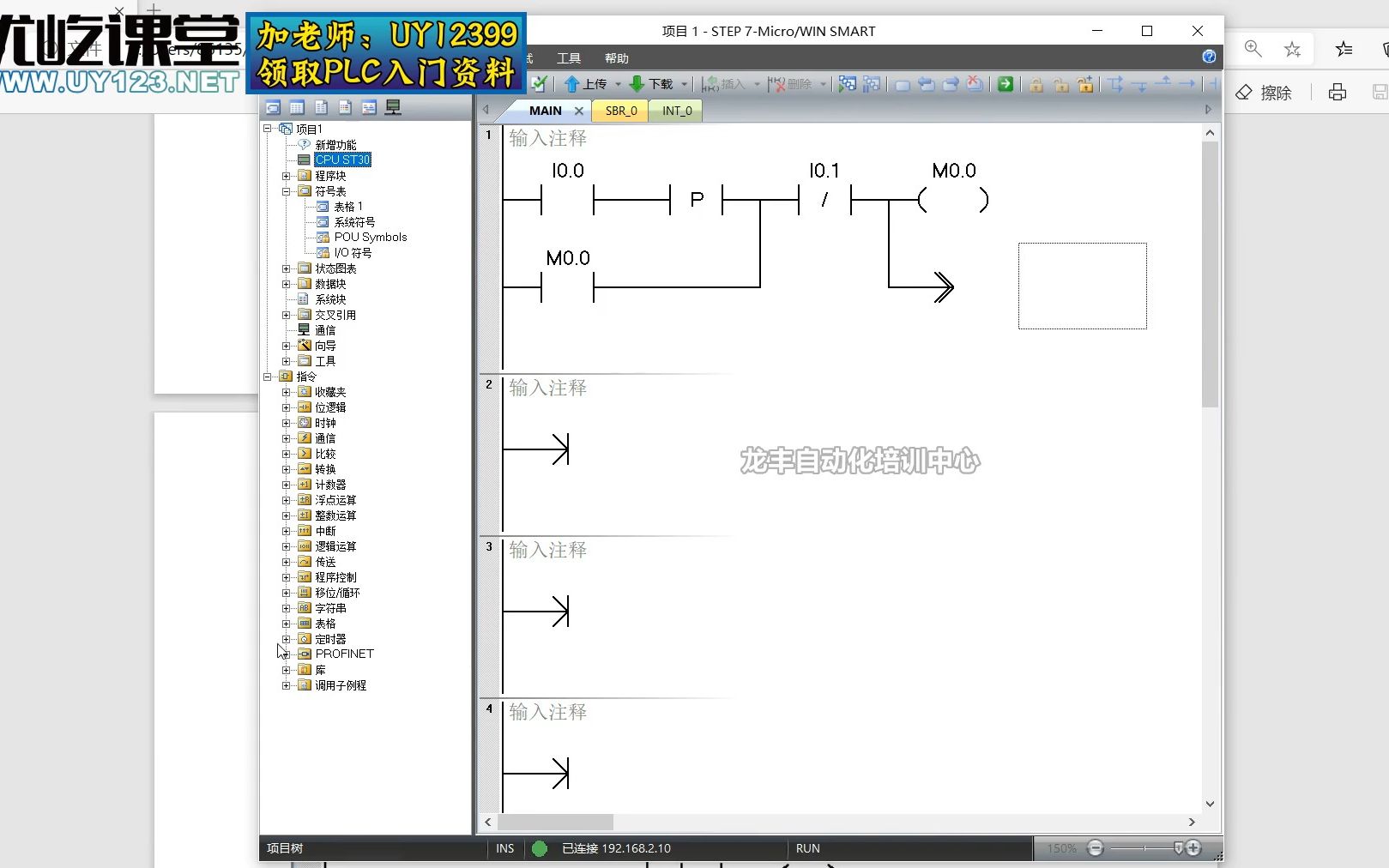Open the 帮助 menu

pos(617,58)
